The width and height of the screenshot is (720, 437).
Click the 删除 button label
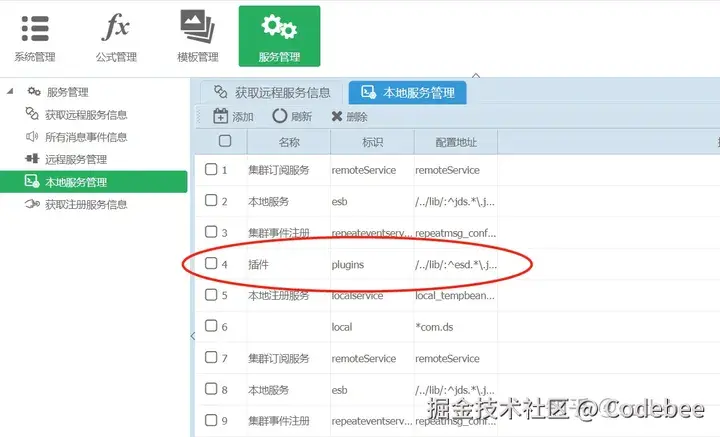tap(357, 117)
